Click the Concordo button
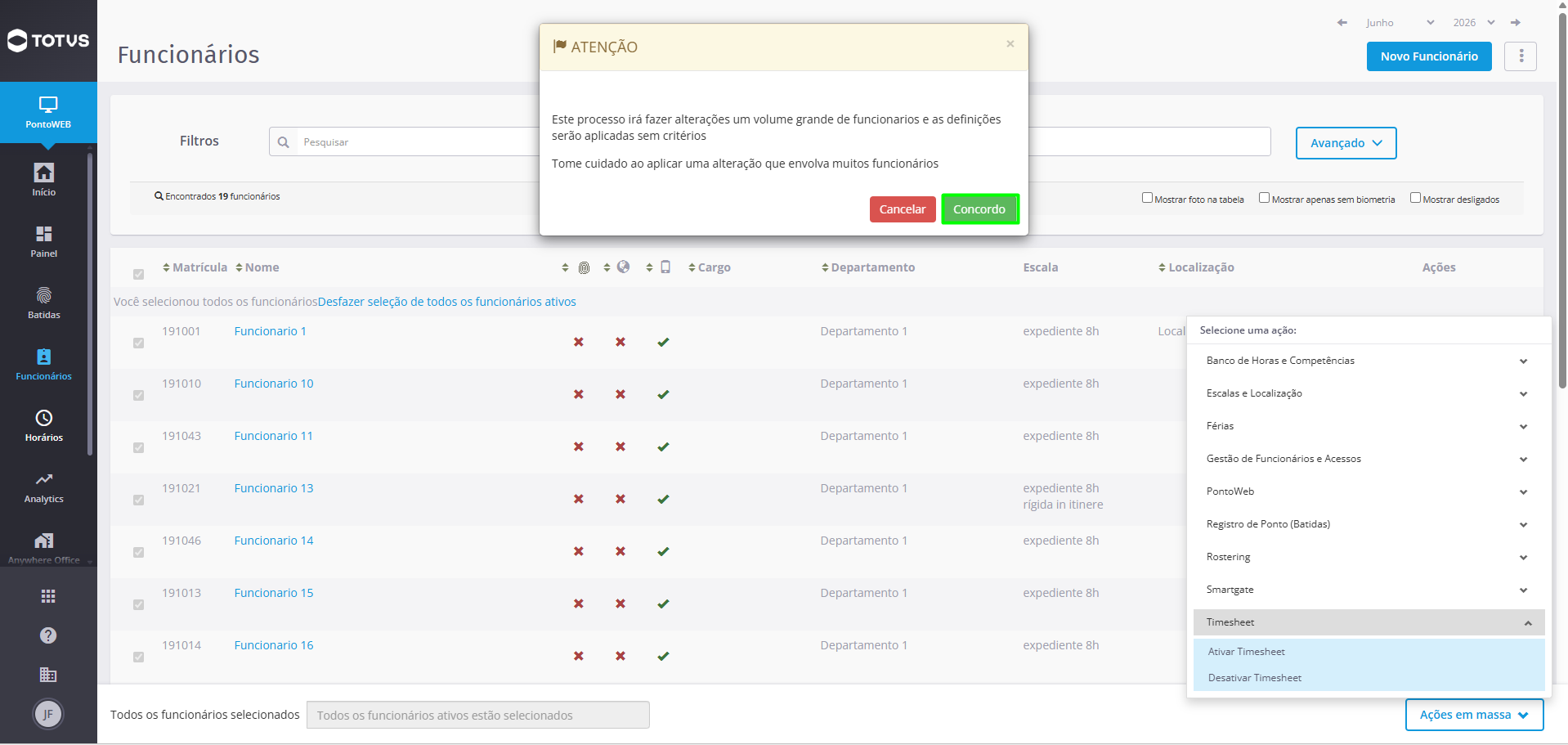Image resolution: width=1568 pixels, height=745 pixels. pyautogui.click(x=979, y=209)
